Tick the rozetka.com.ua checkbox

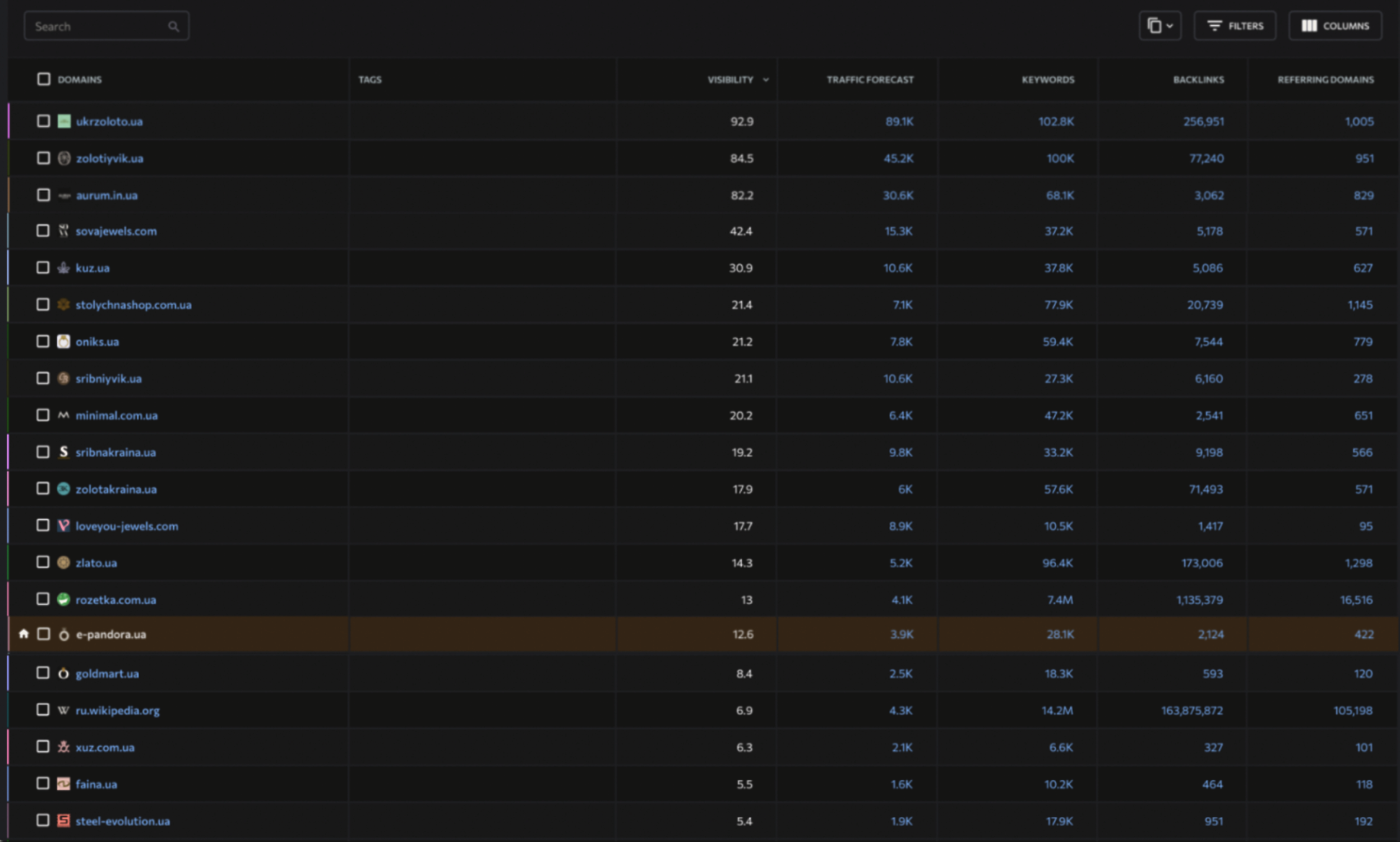pos(43,599)
